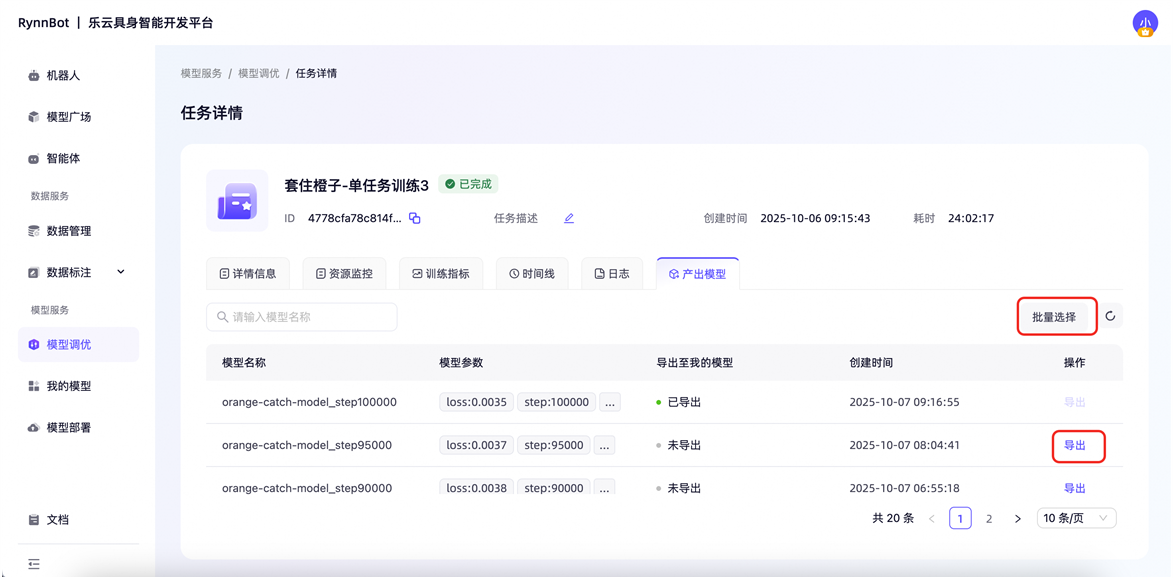Click the 已导出 status of step100000
Screen dimensions: 1173x579
pos(679,402)
